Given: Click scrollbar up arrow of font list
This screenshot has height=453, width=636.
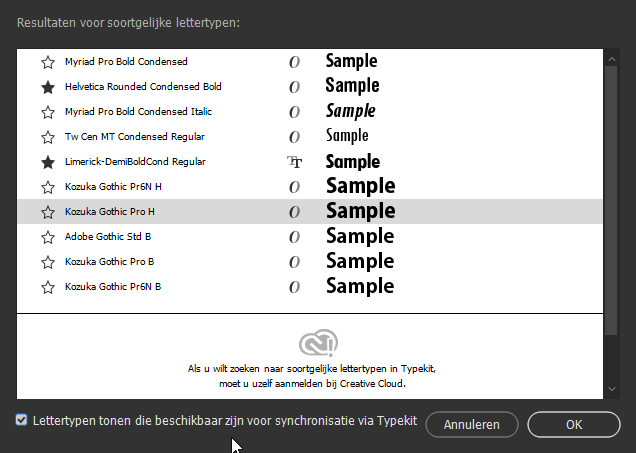Looking at the screenshot, I should (x=612, y=58).
